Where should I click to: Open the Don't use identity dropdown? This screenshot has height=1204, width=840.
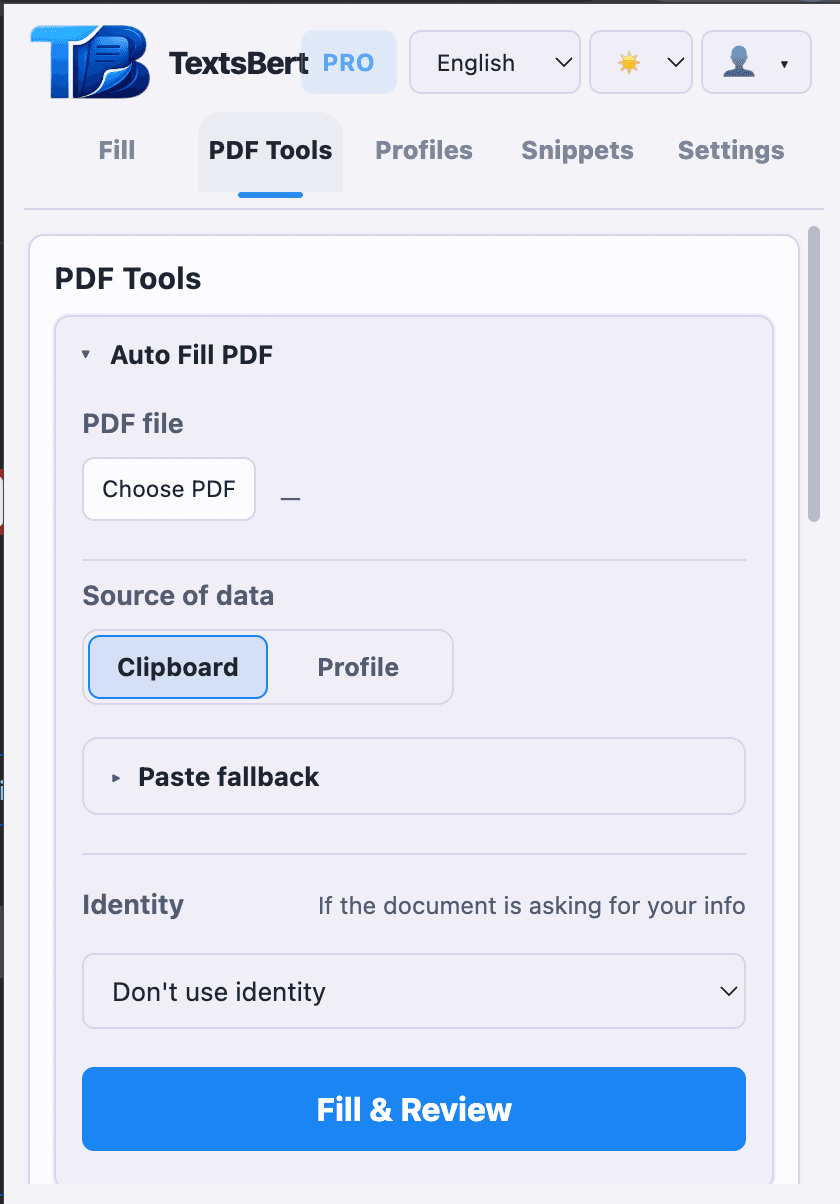coord(413,991)
